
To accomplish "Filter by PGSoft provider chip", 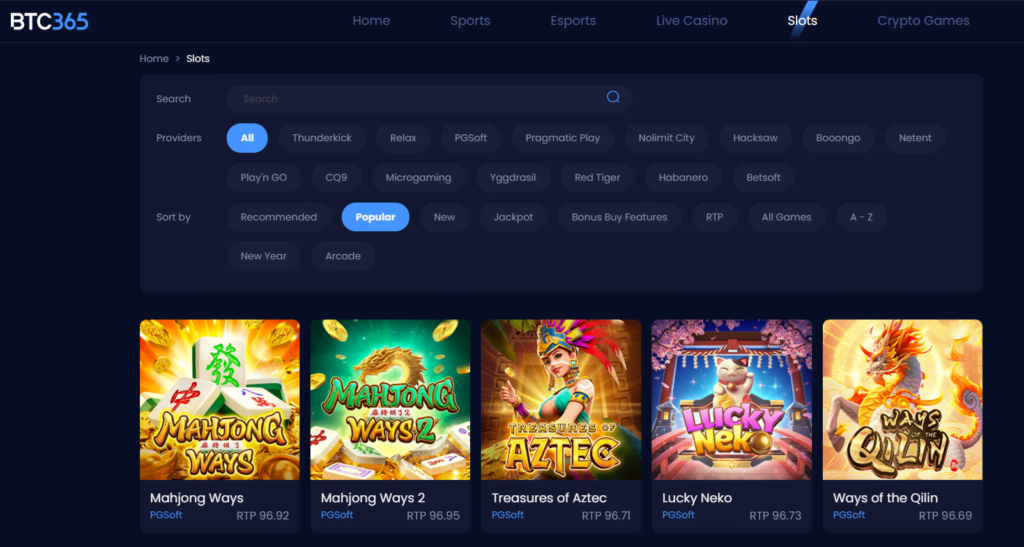I will tap(471, 138).
